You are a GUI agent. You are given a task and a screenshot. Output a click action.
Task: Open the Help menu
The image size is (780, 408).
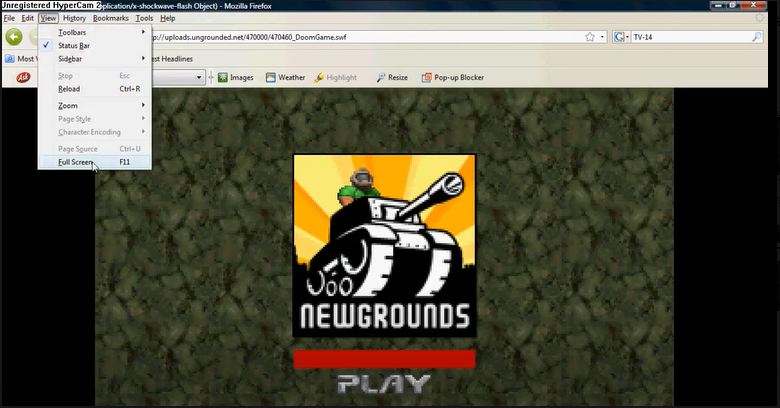[168, 18]
